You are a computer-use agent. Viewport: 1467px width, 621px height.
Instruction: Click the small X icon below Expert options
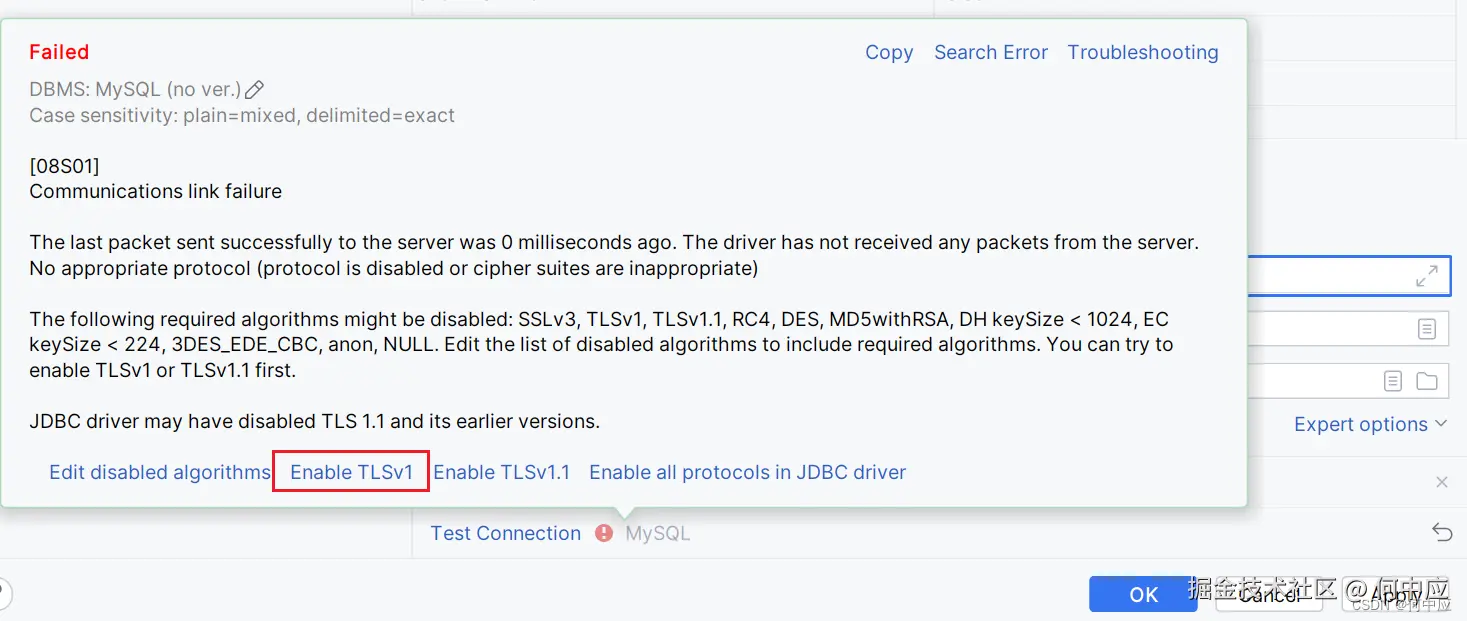click(1442, 482)
